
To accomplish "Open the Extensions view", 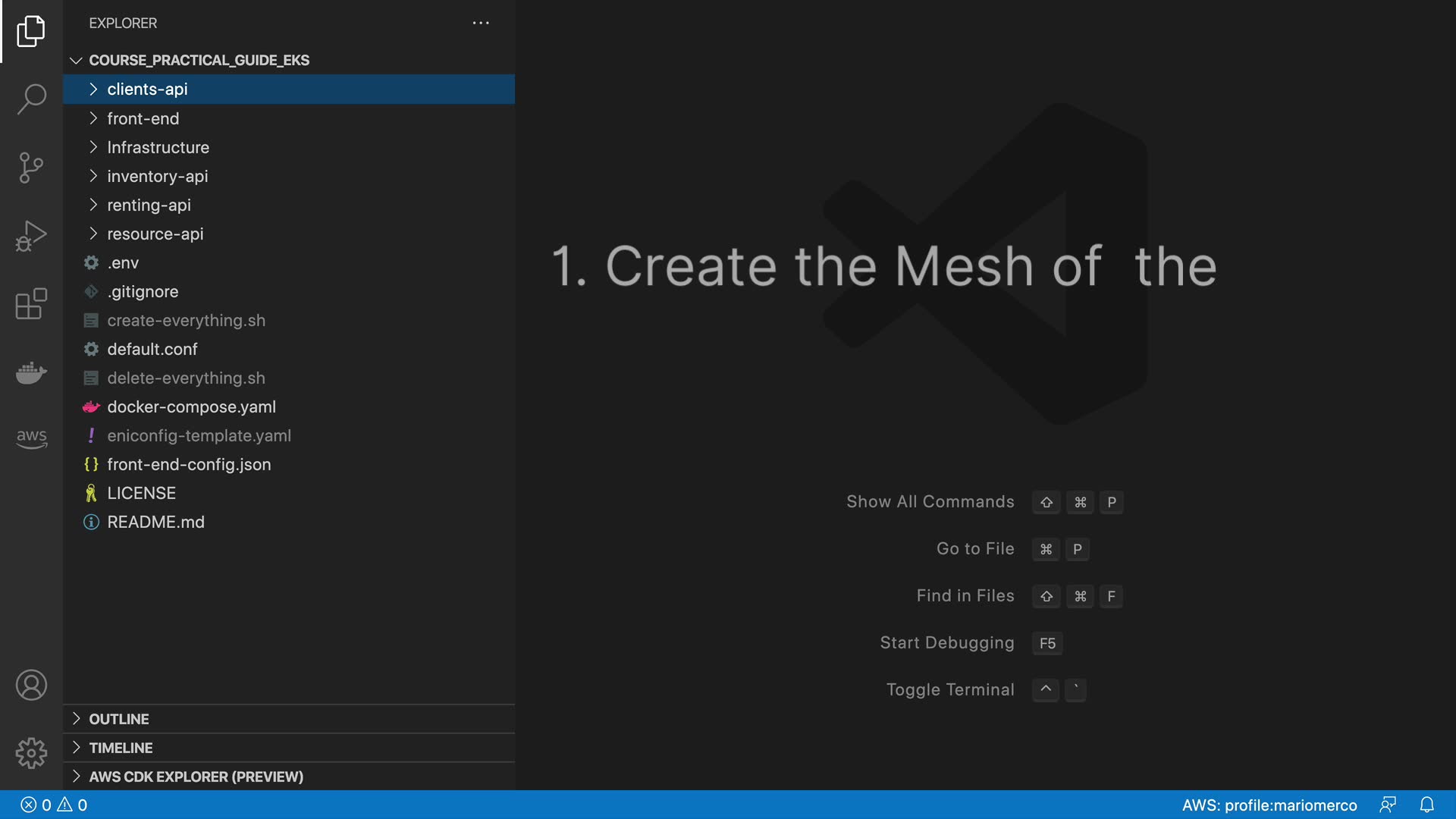I will coord(31,304).
